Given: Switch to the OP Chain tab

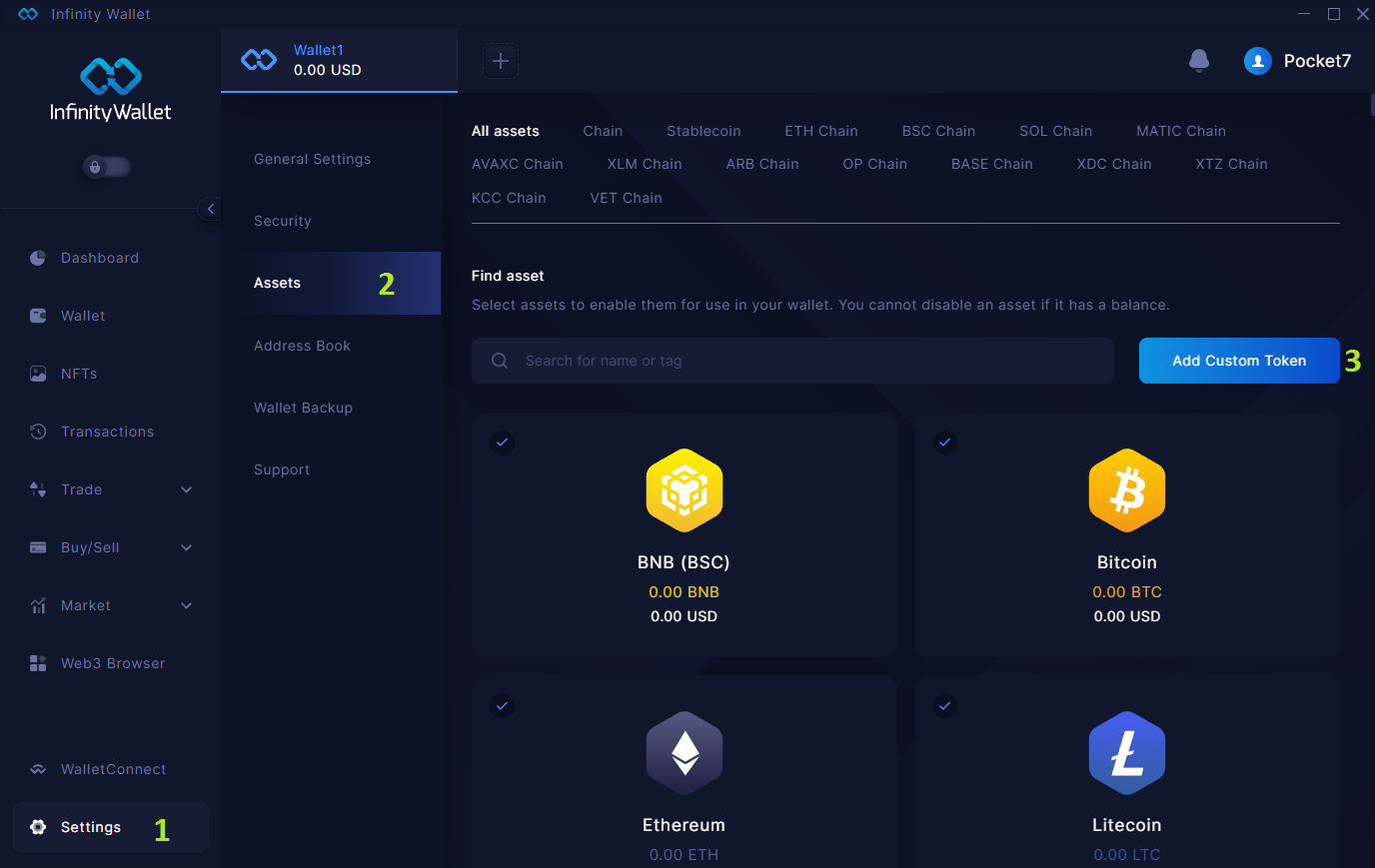Looking at the screenshot, I should click(875, 164).
